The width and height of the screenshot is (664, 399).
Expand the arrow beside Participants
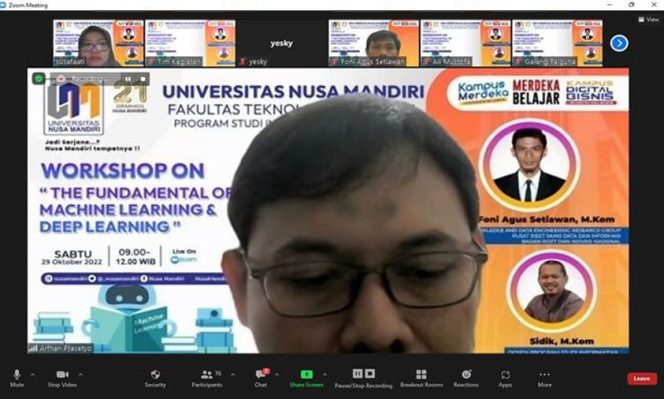tap(232, 374)
